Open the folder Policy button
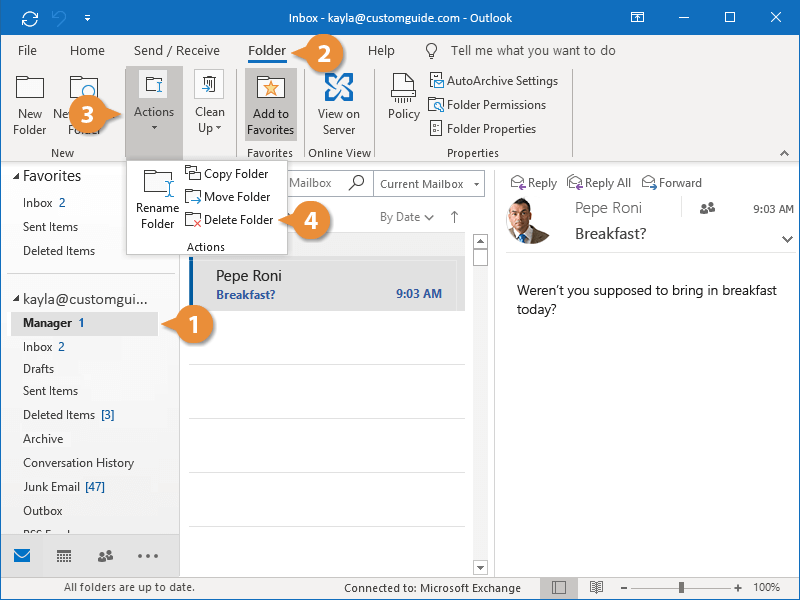 (x=404, y=97)
